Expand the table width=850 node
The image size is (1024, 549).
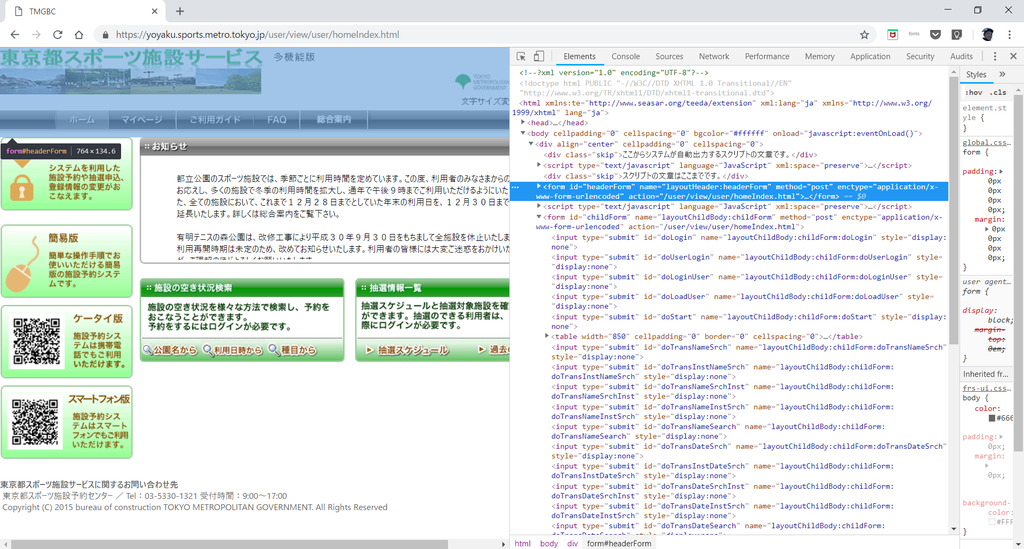coord(547,336)
